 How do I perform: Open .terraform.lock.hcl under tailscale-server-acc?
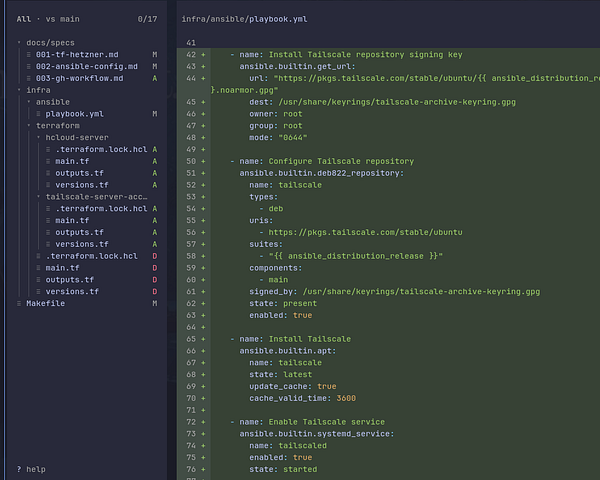click(x=101, y=209)
